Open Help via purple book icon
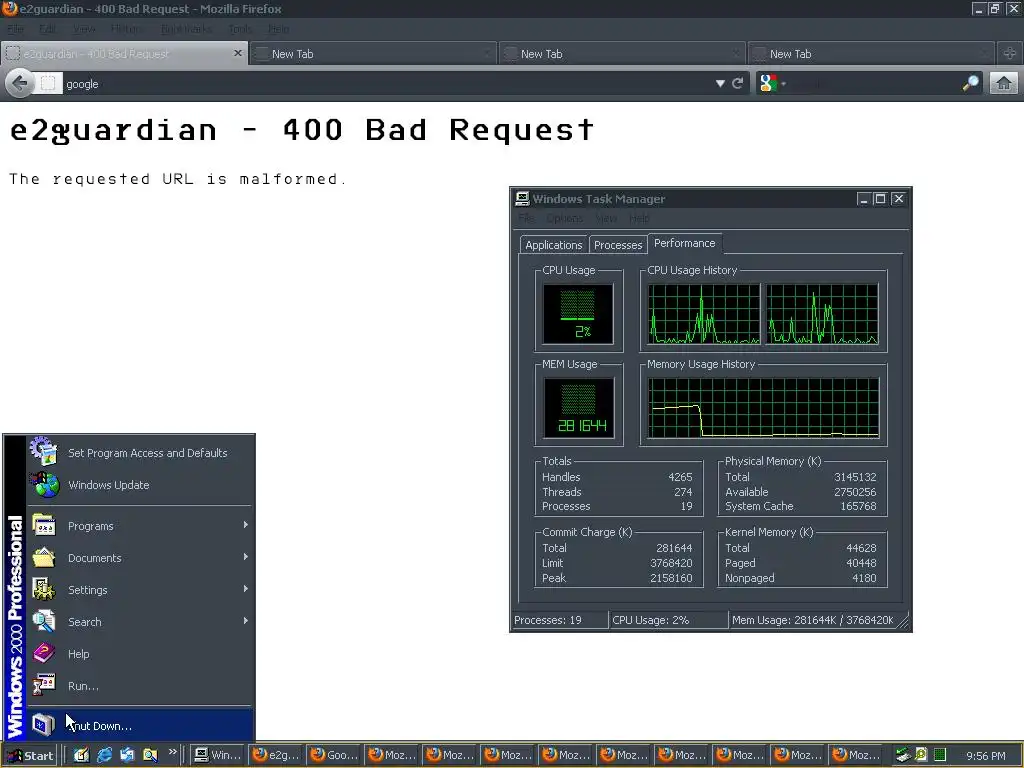 [x=44, y=653]
